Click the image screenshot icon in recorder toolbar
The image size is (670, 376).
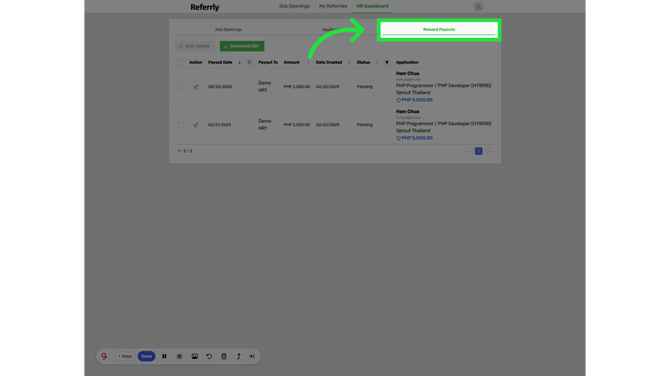point(194,356)
